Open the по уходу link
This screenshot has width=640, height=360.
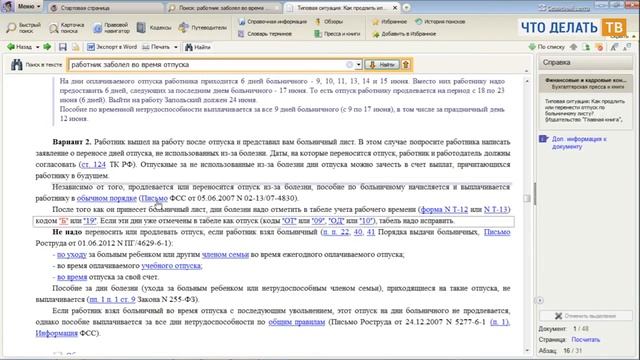coord(72,255)
